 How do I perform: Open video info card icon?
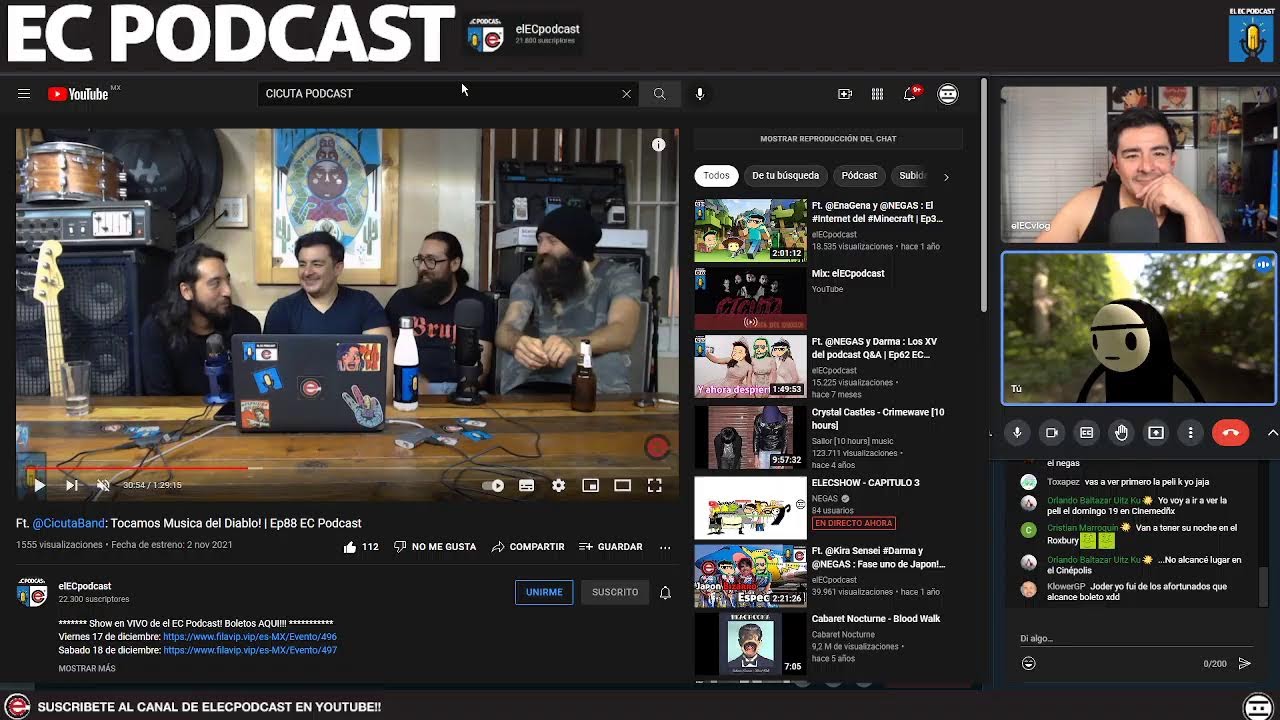click(658, 145)
